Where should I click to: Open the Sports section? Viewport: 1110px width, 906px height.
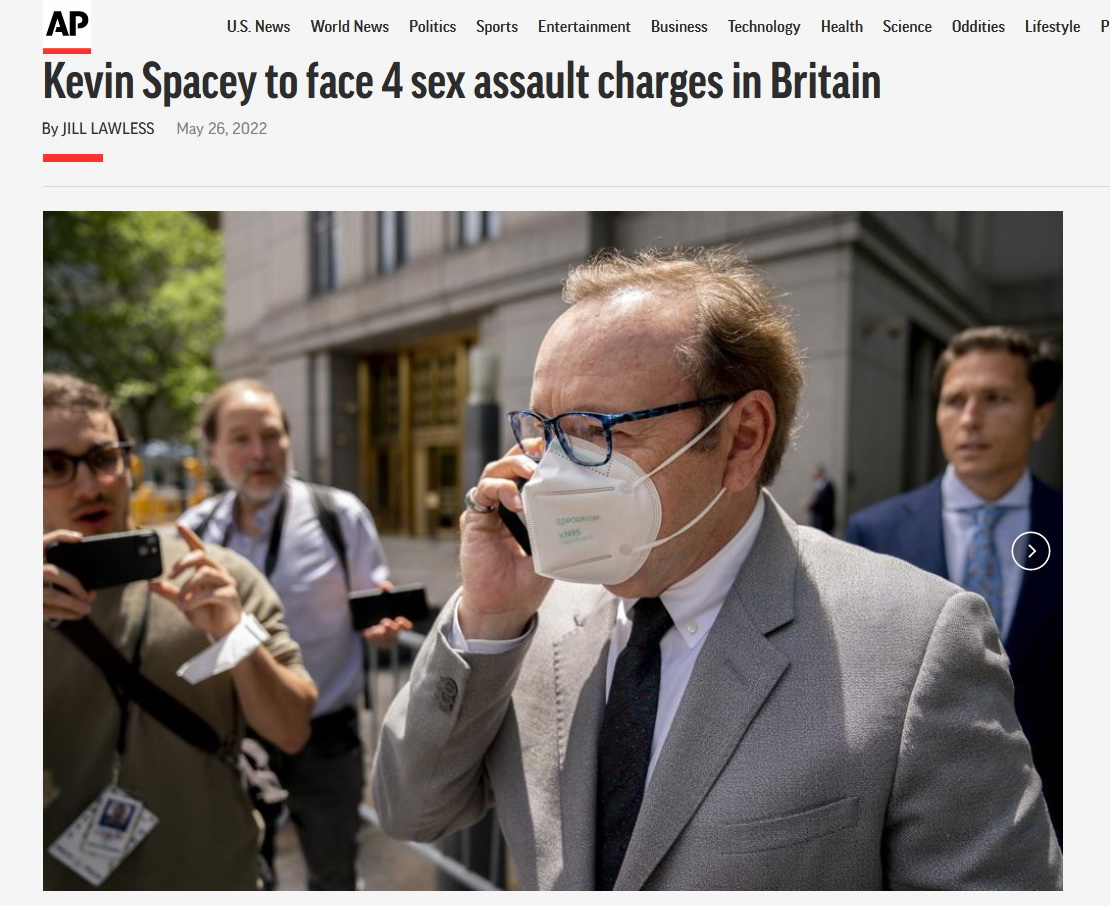coord(497,27)
